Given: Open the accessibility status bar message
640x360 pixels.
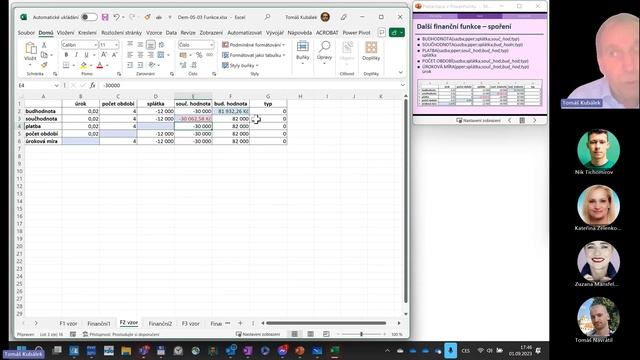Looking at the screenshot, I should click(x=121, y=334).
